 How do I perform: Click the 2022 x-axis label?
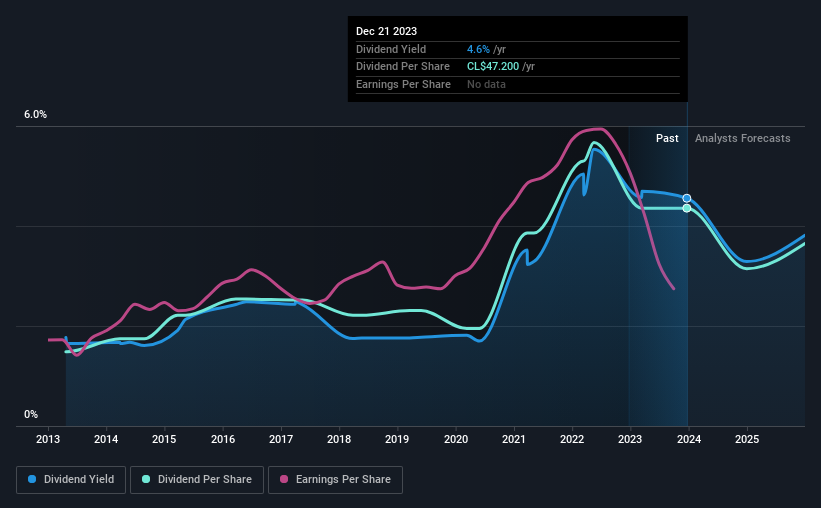click(572, 439)
